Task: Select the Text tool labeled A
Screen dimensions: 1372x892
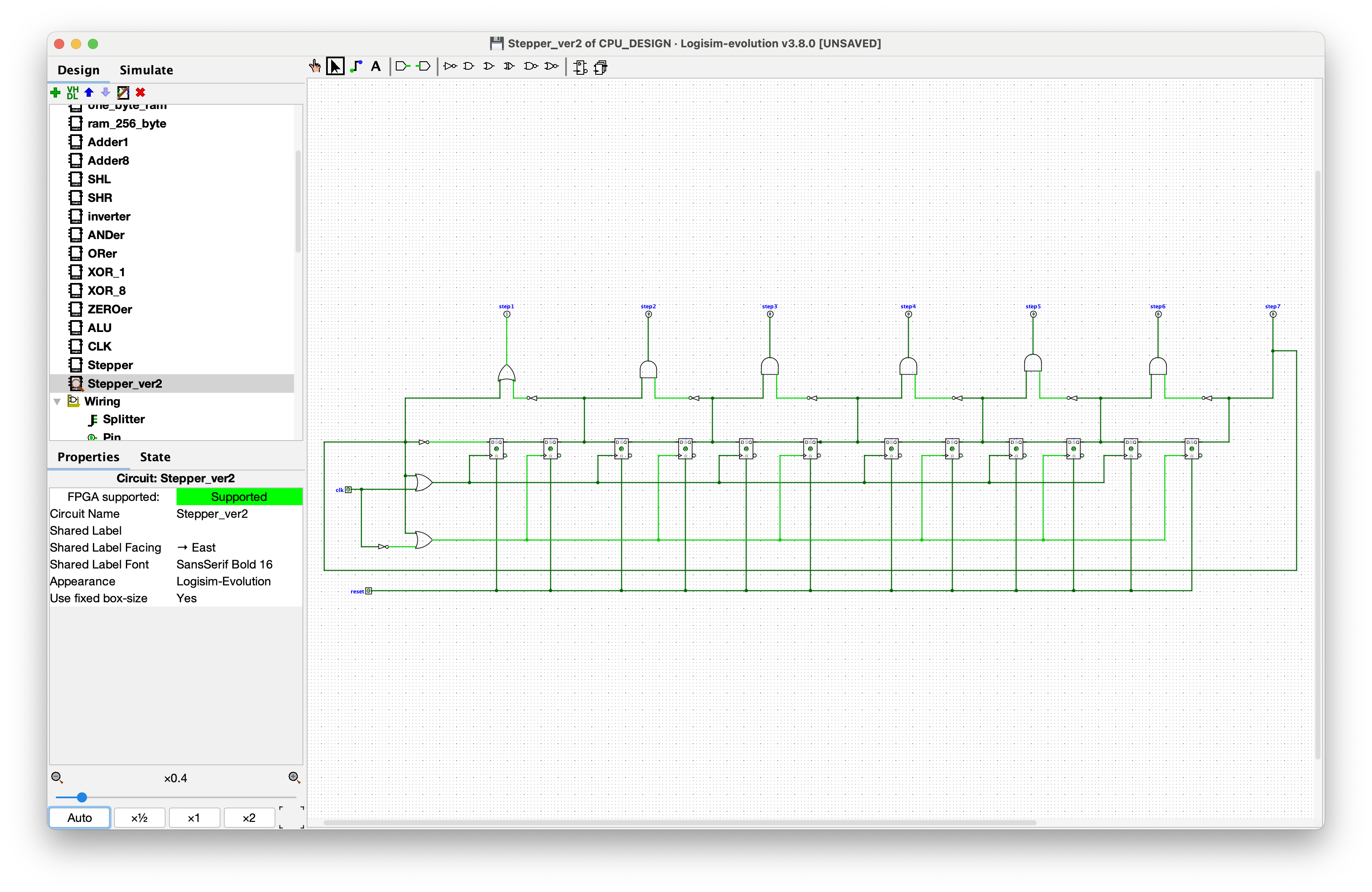Action: click(376, 66)
